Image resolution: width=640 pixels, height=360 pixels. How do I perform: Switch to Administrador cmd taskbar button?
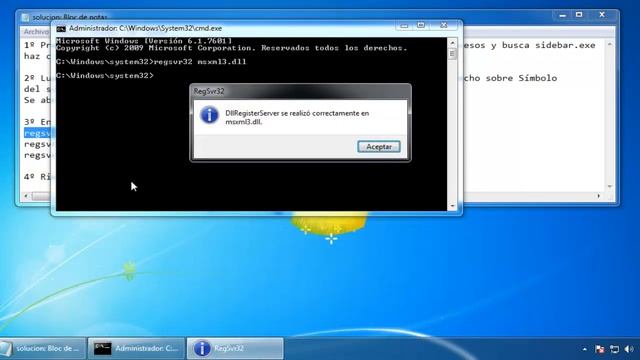(x=136, y=348)
